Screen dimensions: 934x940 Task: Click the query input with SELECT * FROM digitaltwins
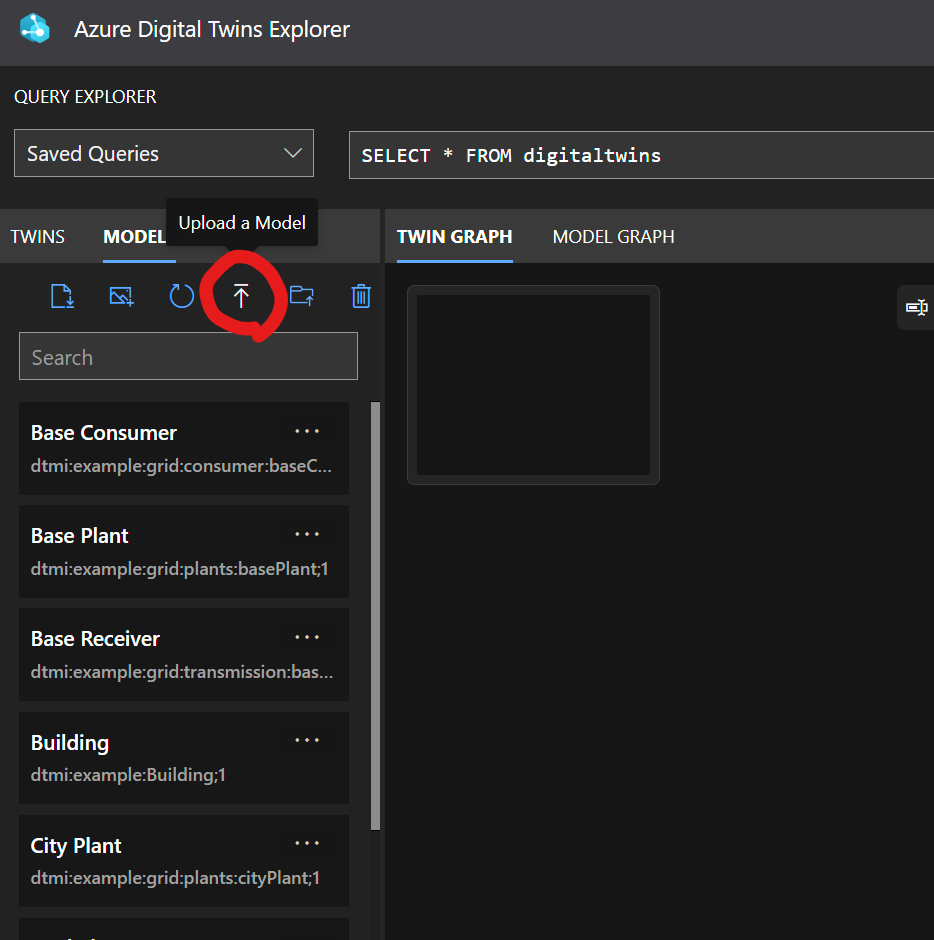(x=641, y=155)
